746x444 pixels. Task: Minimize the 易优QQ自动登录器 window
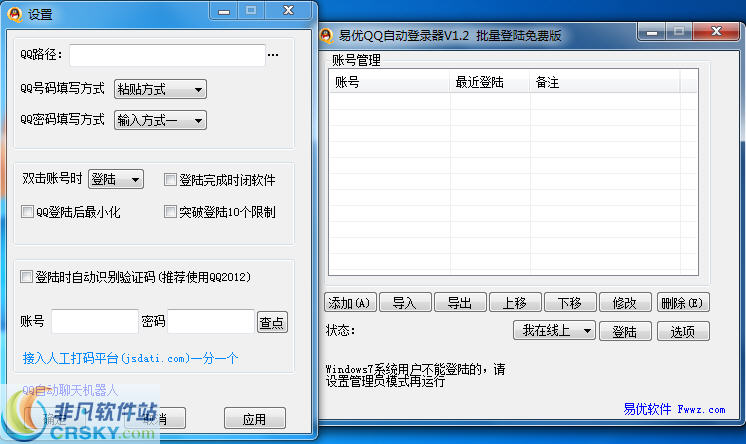click(x=652, y=32)
